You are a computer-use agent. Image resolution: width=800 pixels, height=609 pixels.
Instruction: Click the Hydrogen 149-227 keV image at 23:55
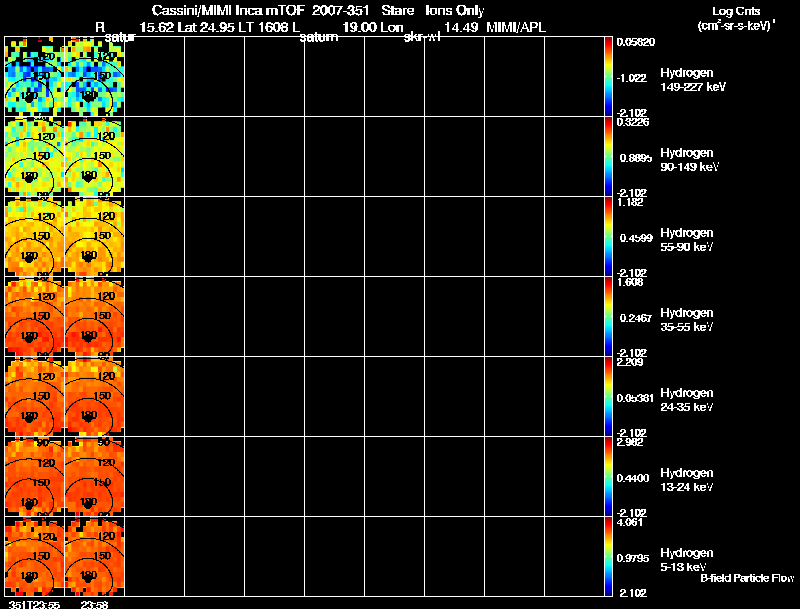34,76
